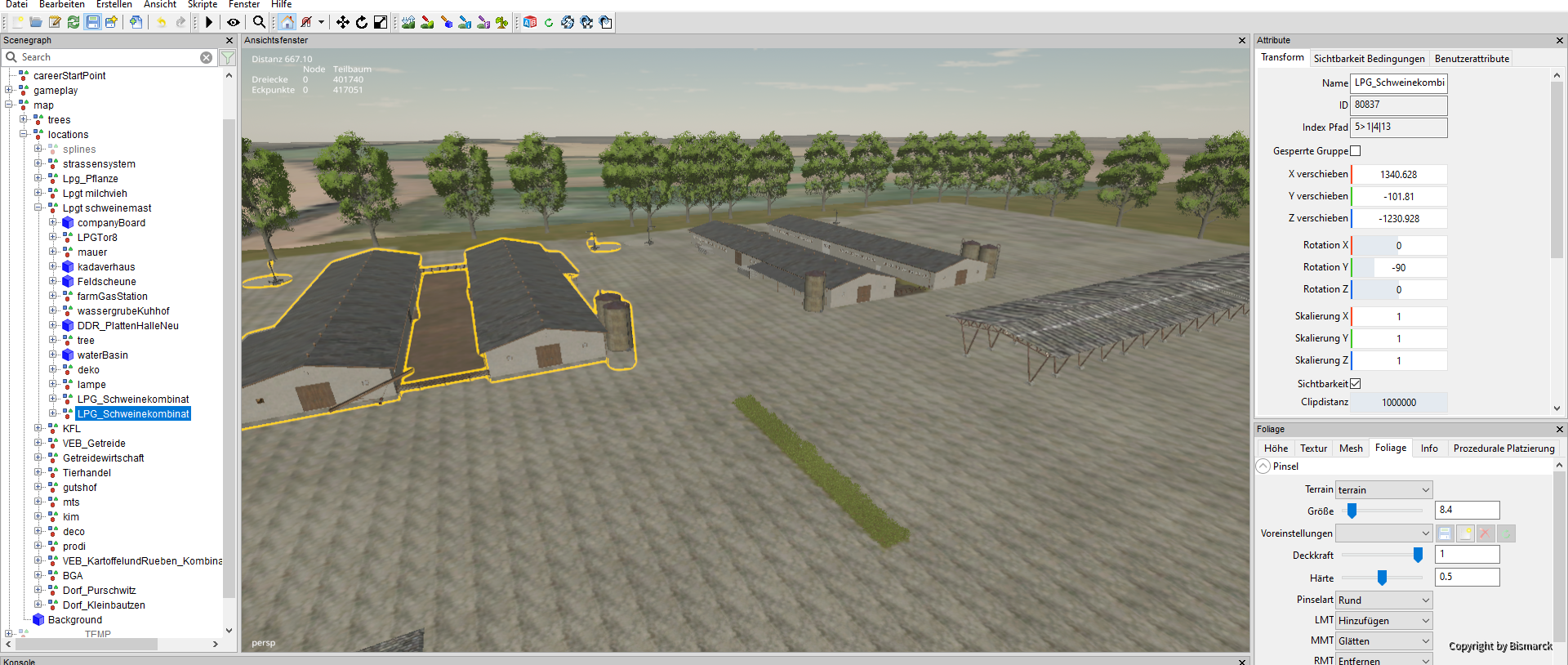
Task: Select the Move (translate) tool
Action: 343,22
